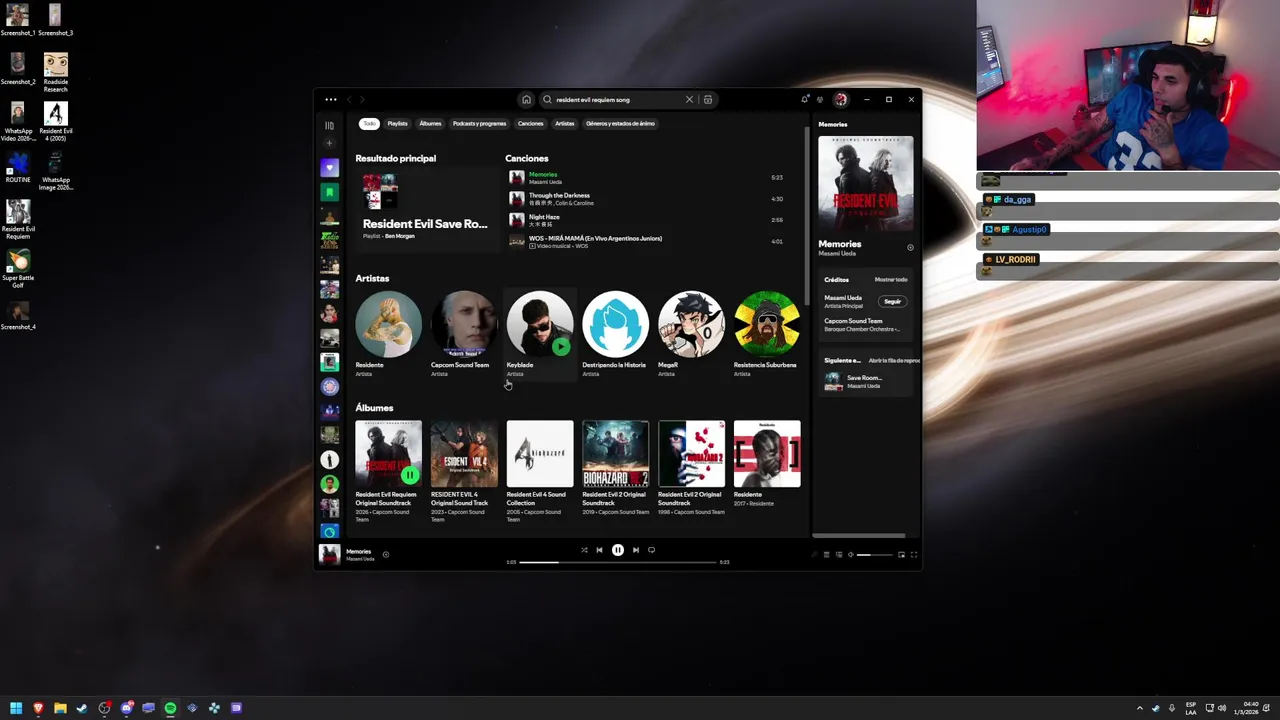Open Steam from the taskbar
The width and height of the screenshot is (1280, 720).
(x=82, y=708)
